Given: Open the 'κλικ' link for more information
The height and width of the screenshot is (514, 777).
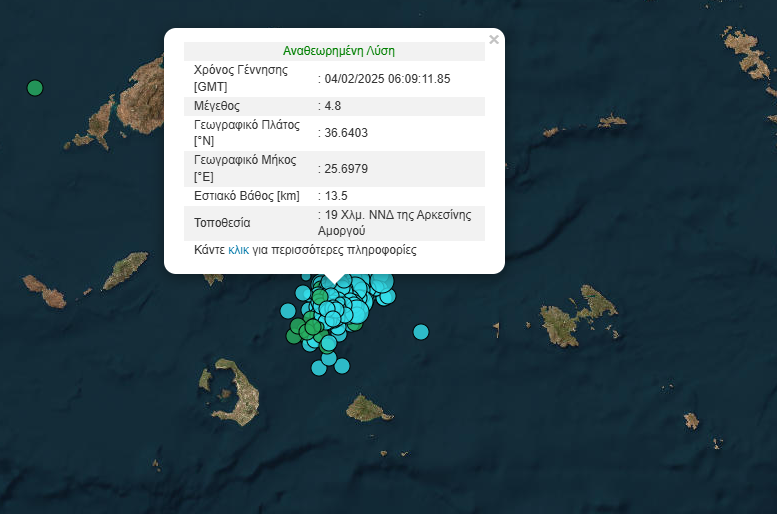Looking at the screenshot, I should tap(238, 250).
